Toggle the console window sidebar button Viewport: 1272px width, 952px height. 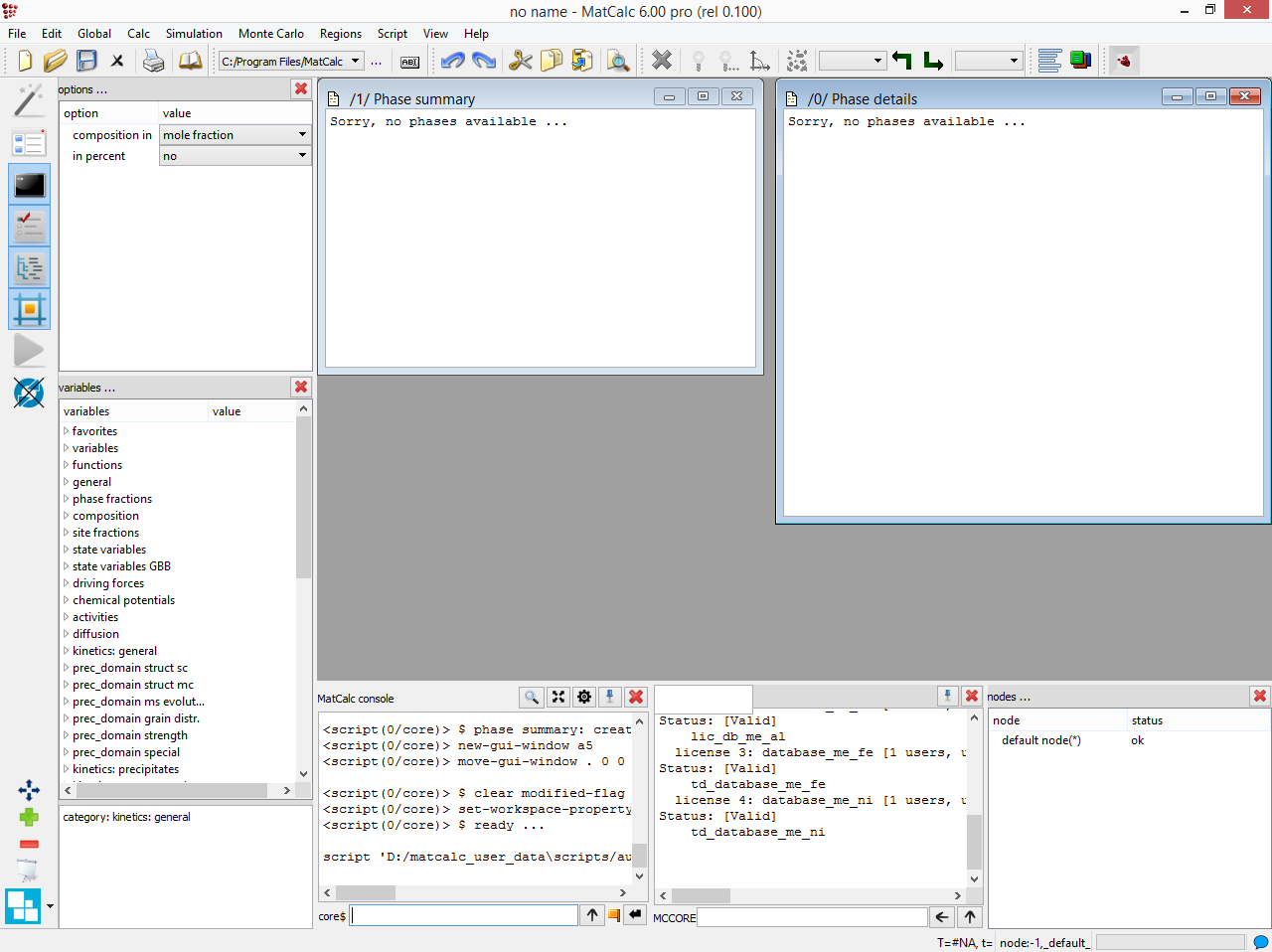pyautogui.click(x=29, y=185)
